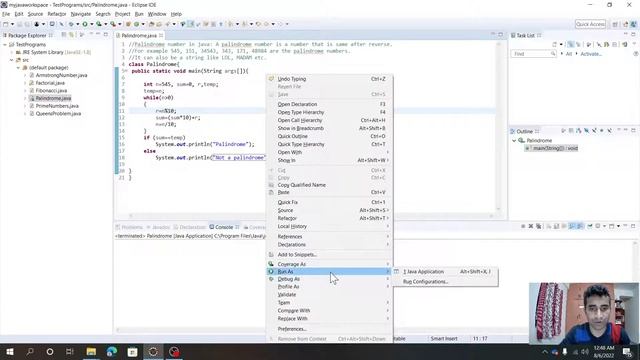The image size is (640, 360).
Task: Toggle Scroll Lock in Console toolbar
Action: [557, 226]
